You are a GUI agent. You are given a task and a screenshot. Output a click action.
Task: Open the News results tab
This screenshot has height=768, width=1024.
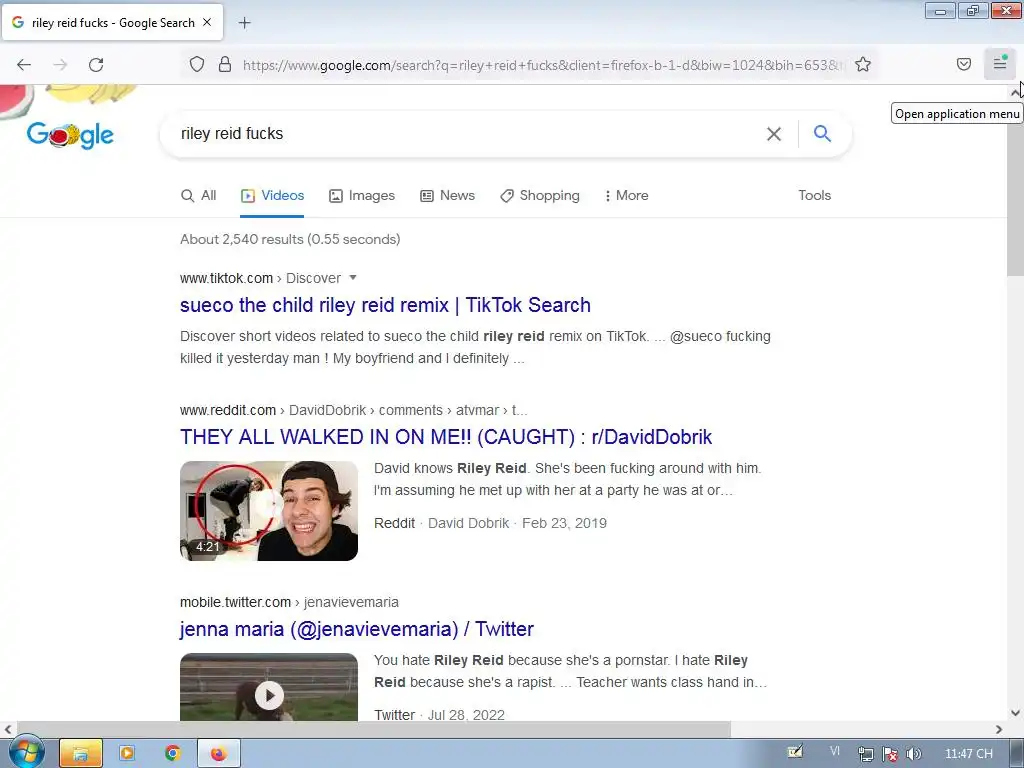[x=447, y=196]
